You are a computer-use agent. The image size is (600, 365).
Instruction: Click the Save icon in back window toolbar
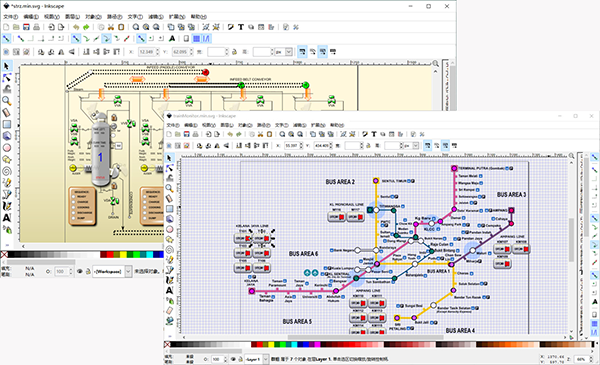coord(26,27)
